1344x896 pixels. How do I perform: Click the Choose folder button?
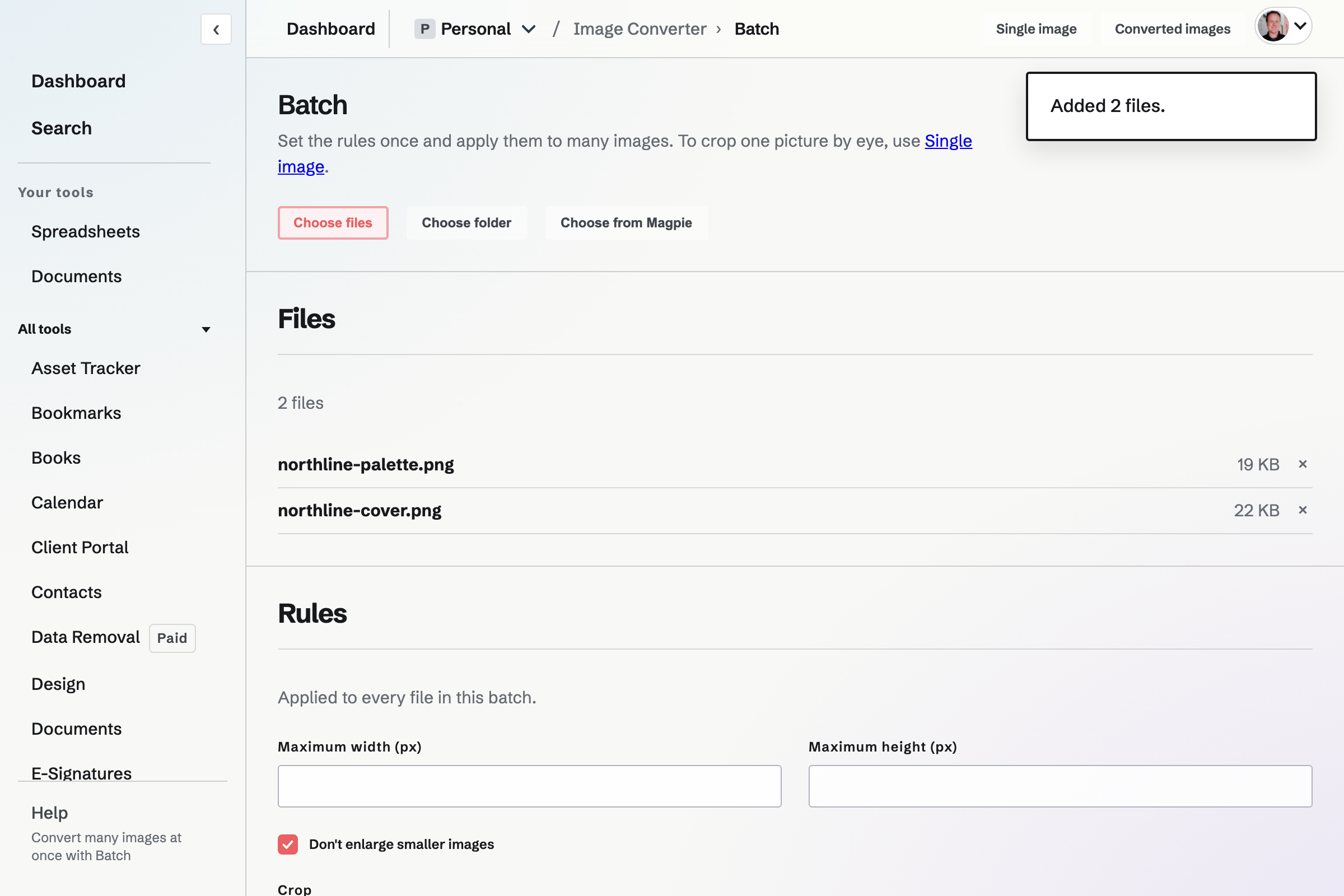point(466,223)
